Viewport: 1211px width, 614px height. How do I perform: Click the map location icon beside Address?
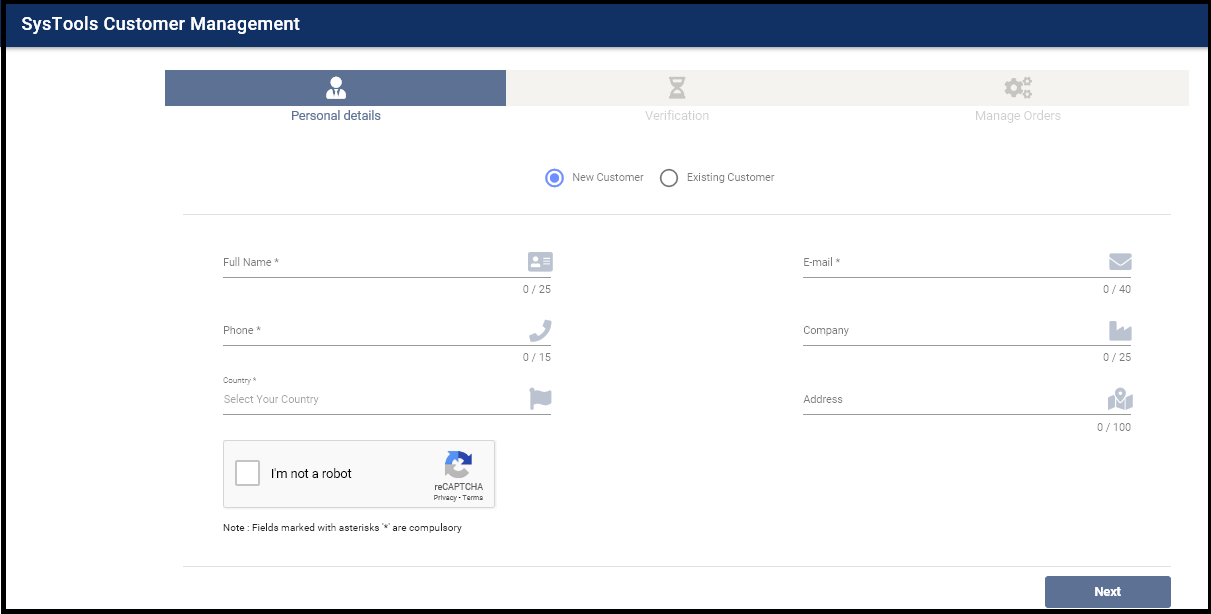coord(1120,398)
